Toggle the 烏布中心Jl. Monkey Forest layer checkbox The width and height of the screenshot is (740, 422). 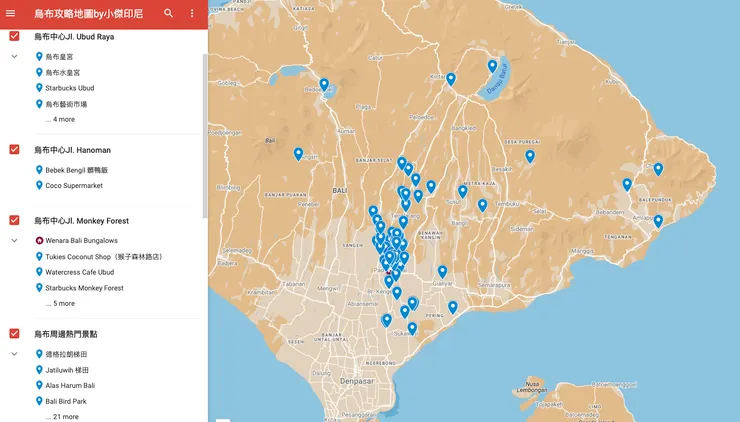[x=15, y=220]
